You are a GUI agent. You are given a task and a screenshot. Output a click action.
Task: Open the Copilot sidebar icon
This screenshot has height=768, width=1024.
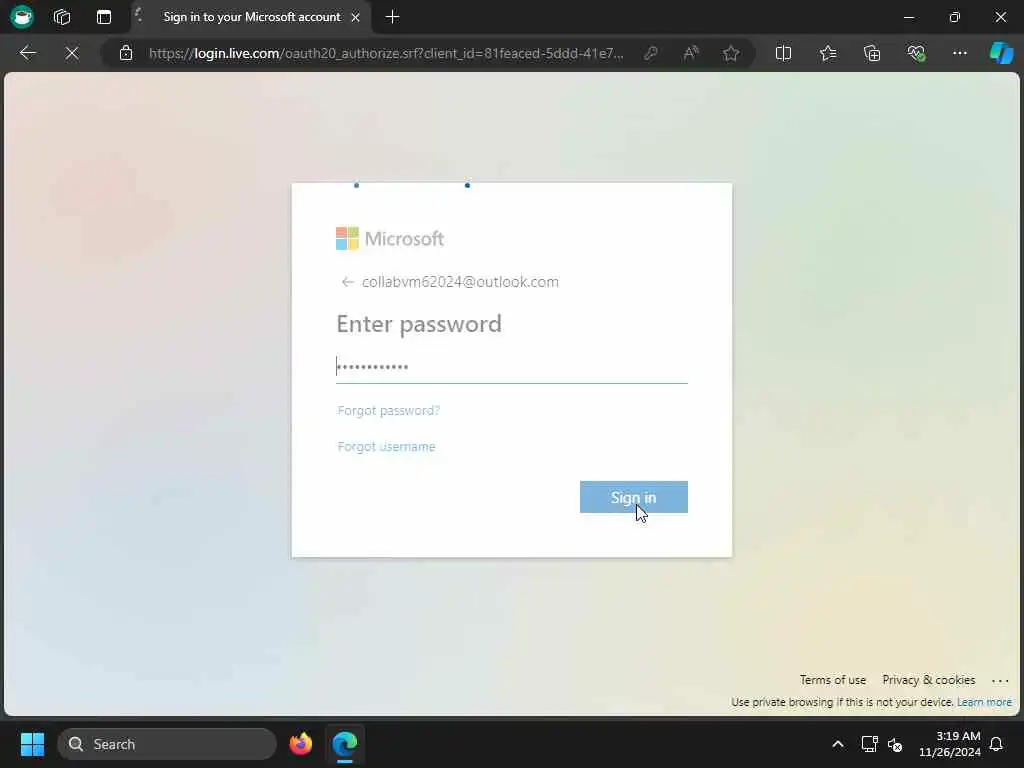click(1001, 53)
